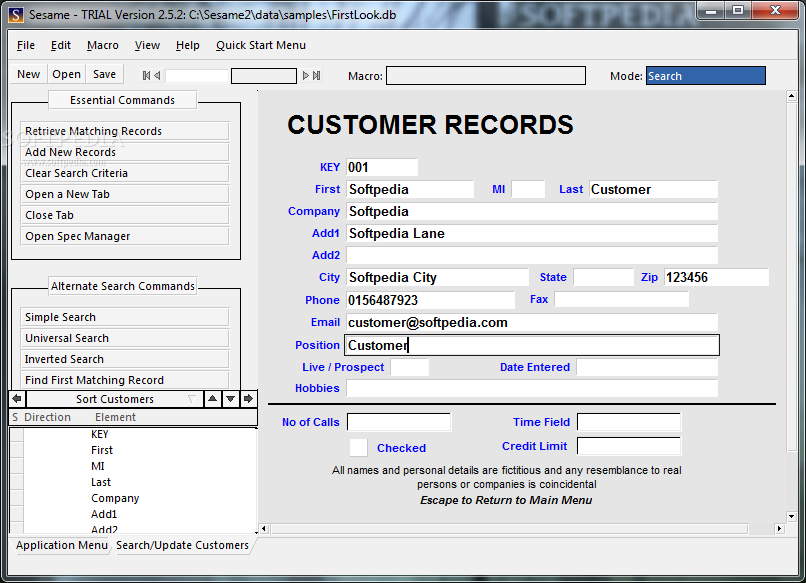The height and width of the screenshot is (583, 806).
Task: Click up arrow of form vertical scrollbar
Action: point(791,97)
